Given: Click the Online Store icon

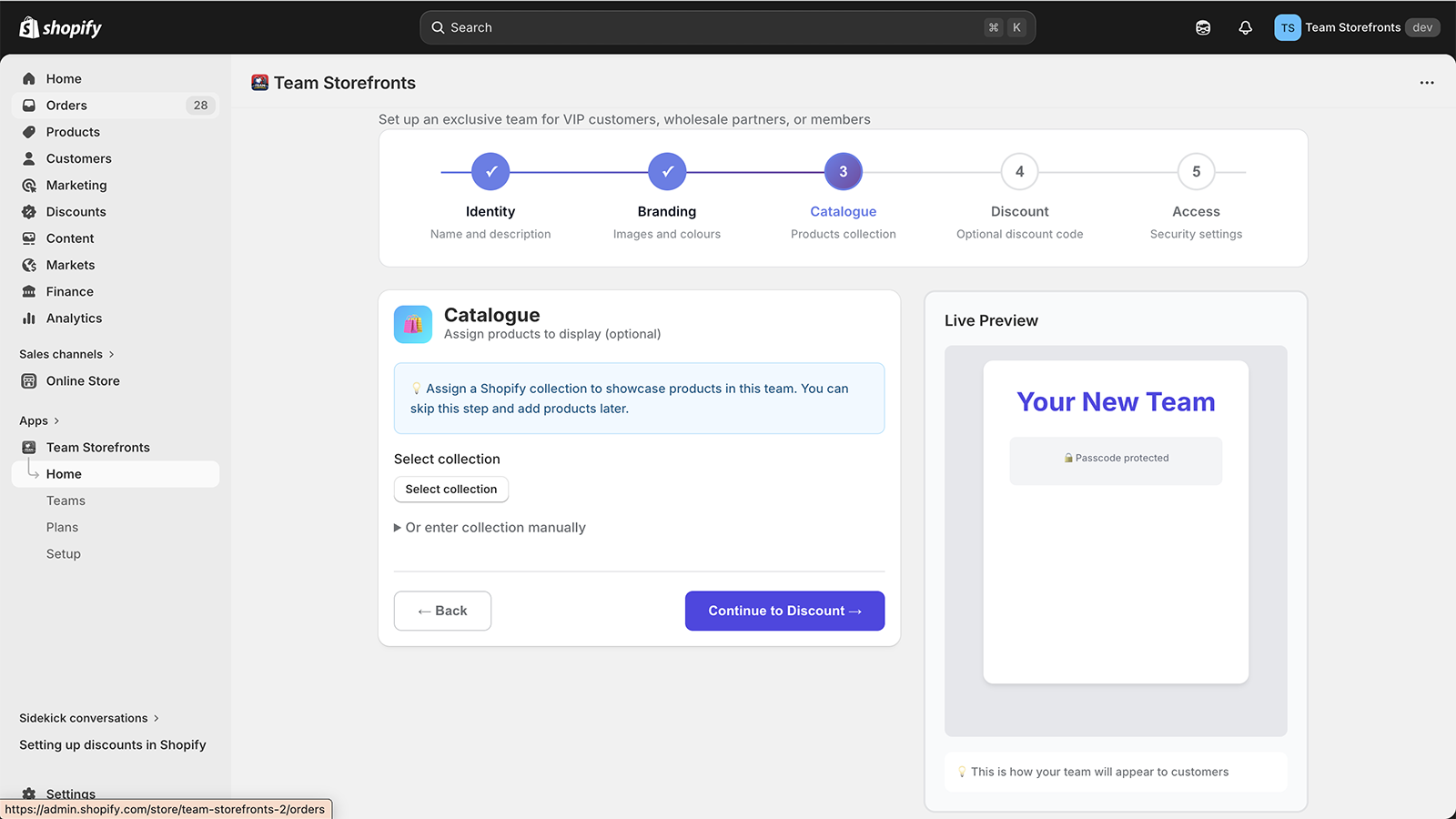Looking at the screenshot, I should point(29,381).
